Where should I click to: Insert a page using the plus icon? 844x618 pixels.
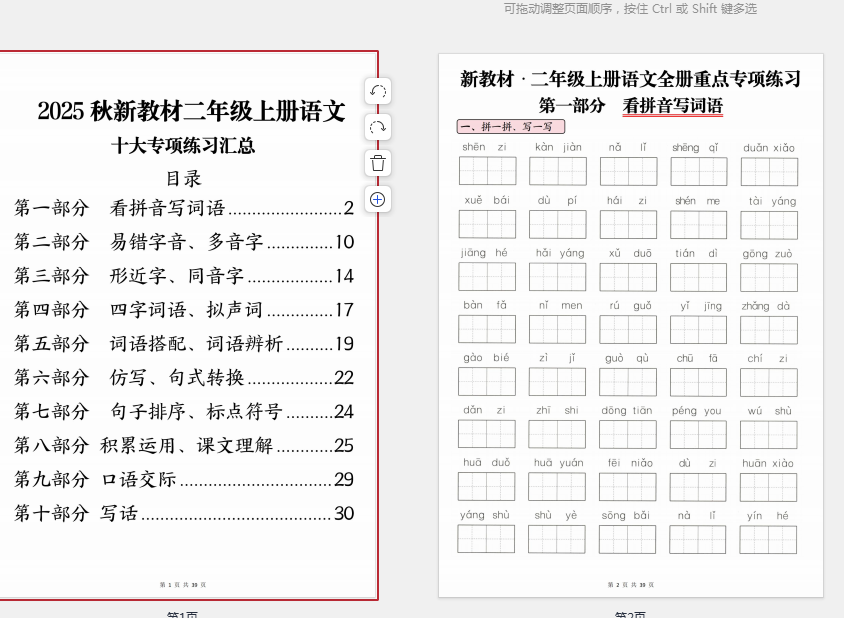[378, 199]
